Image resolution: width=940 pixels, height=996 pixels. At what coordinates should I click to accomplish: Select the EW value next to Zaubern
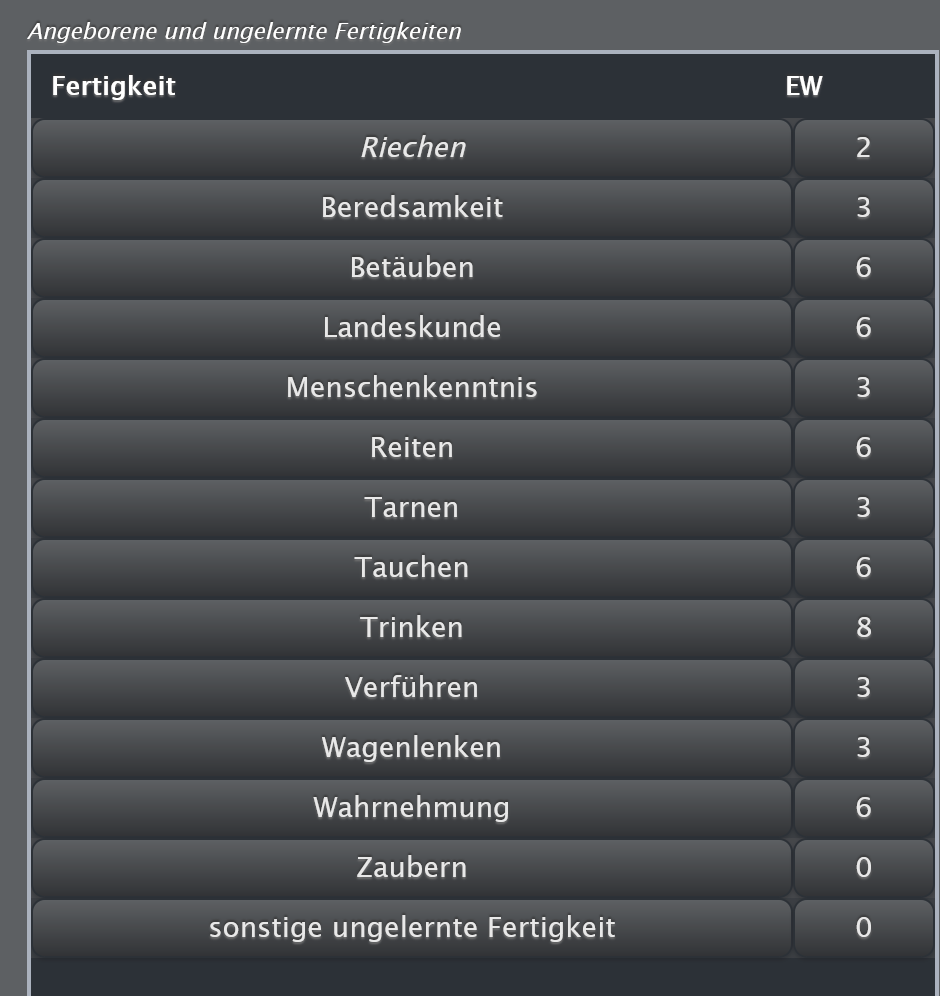[863, 868]
